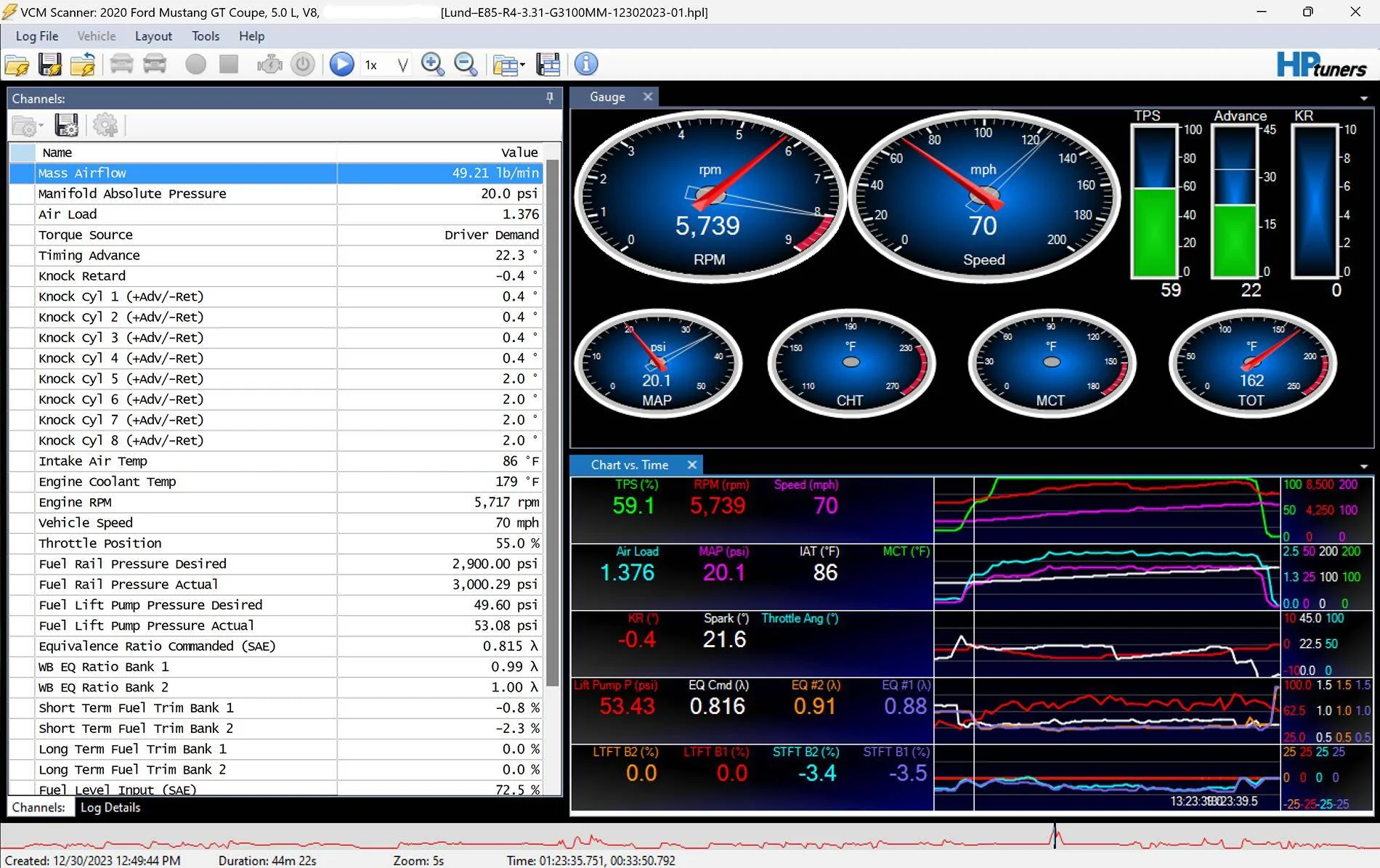The width and height of the screenshot is (1380, 868).
Task: Select the Fuel Rail Pressure Actual row
Action: click(x=276, y=585)
